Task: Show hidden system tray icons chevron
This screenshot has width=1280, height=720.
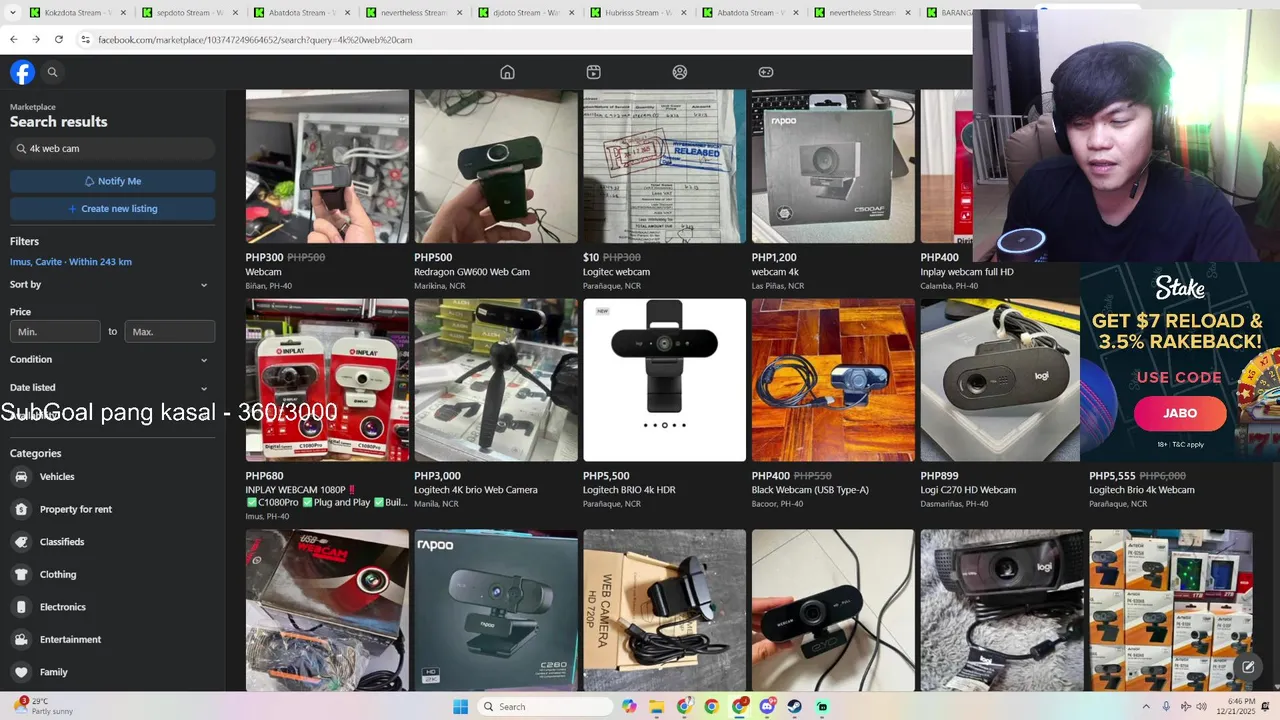Action: [1146, 707]
